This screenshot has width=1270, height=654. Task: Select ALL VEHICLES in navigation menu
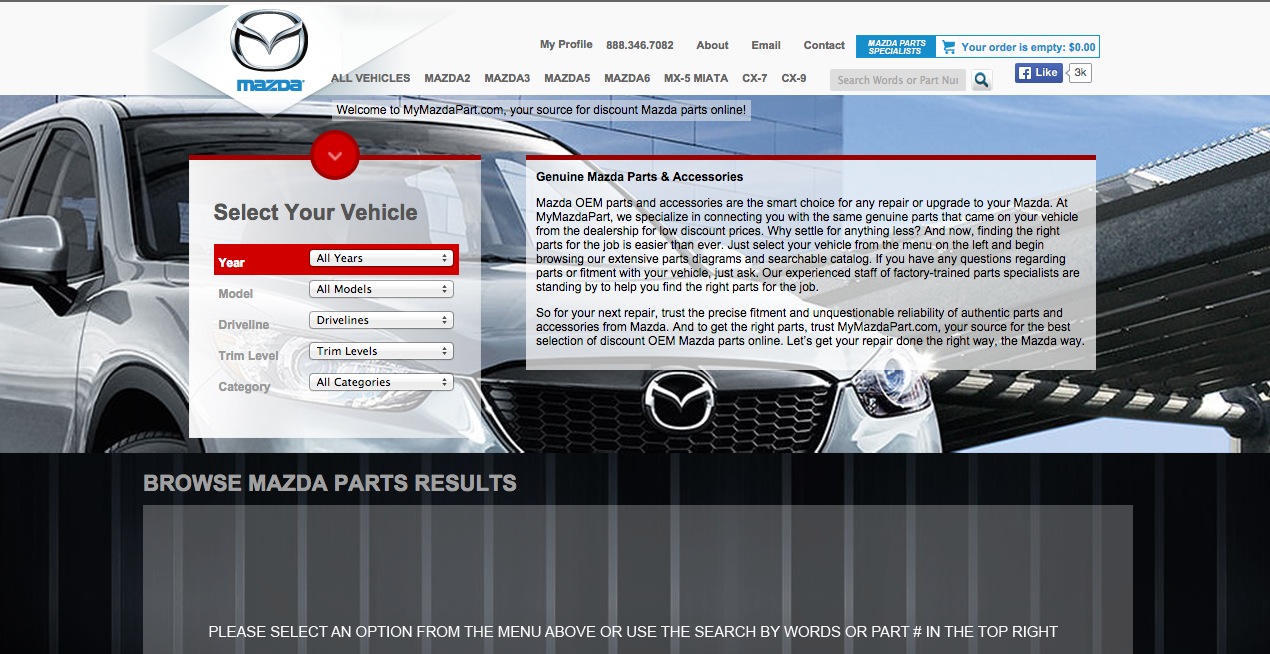click(x=370, y=78)
